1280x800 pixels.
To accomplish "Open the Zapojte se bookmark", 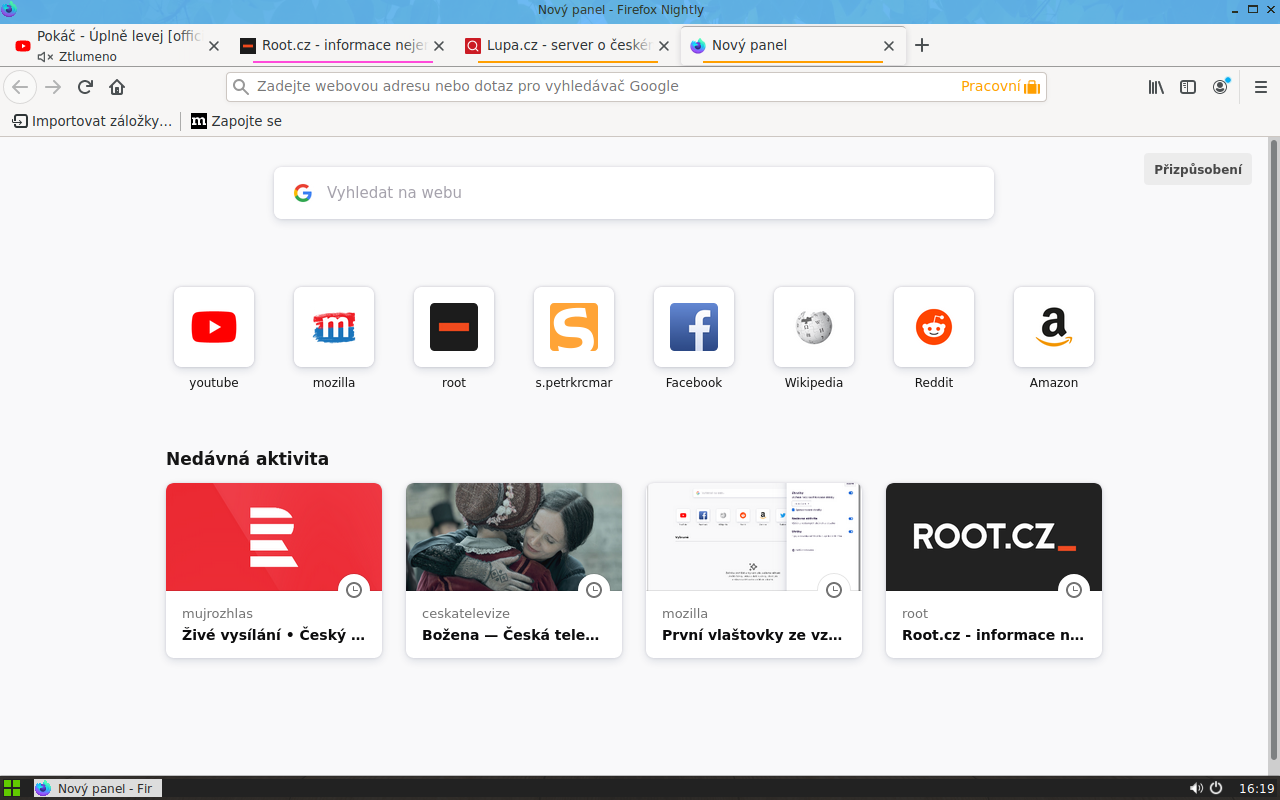I will pyautogui.click(x=236, y=121).
